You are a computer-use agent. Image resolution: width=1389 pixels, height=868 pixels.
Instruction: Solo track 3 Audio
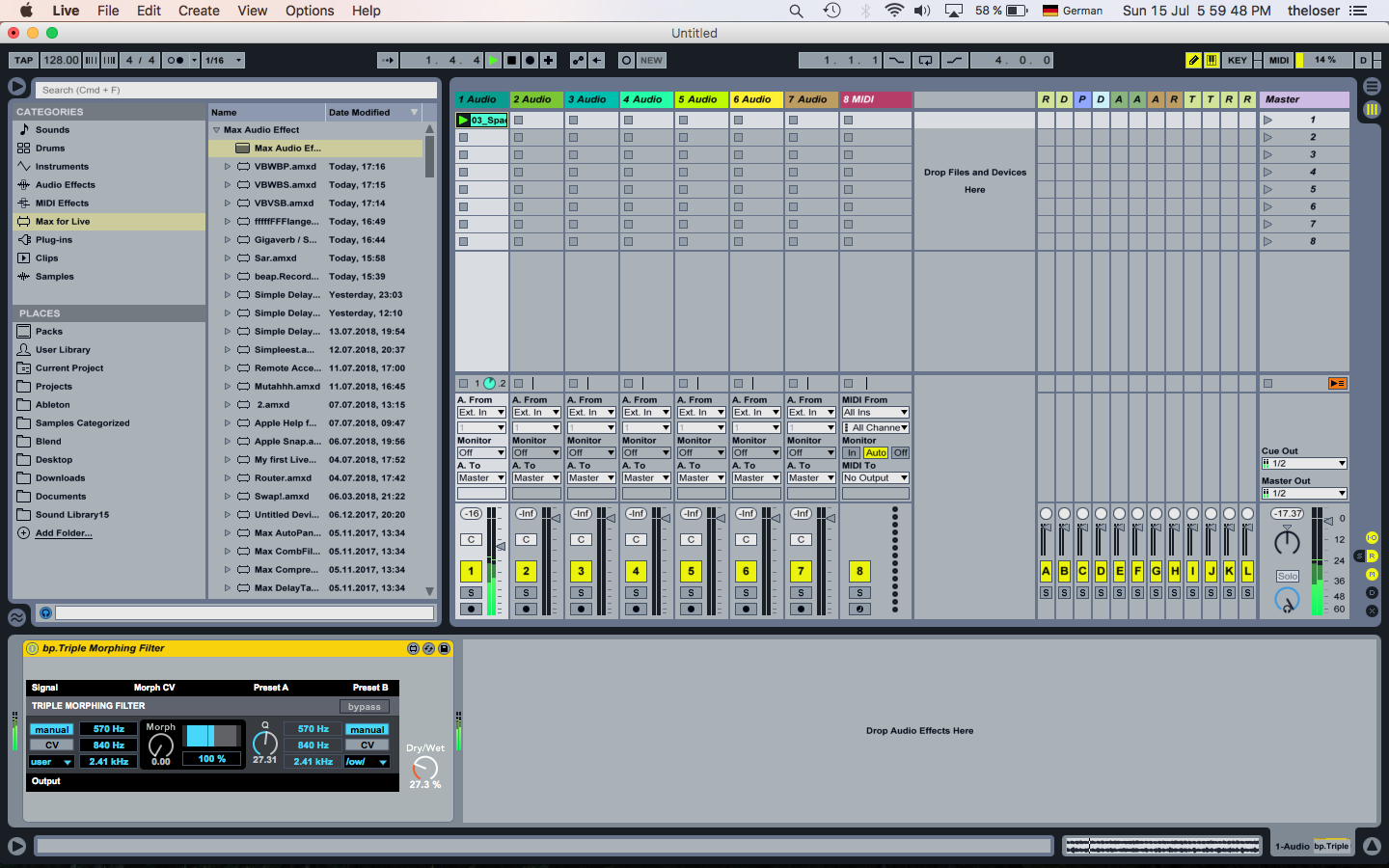click(x=581, y=592)
